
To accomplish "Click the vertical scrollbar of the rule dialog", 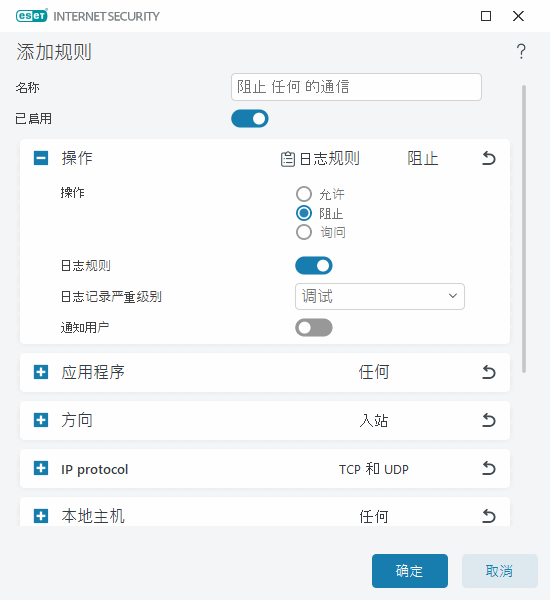I will click(524, 229).
